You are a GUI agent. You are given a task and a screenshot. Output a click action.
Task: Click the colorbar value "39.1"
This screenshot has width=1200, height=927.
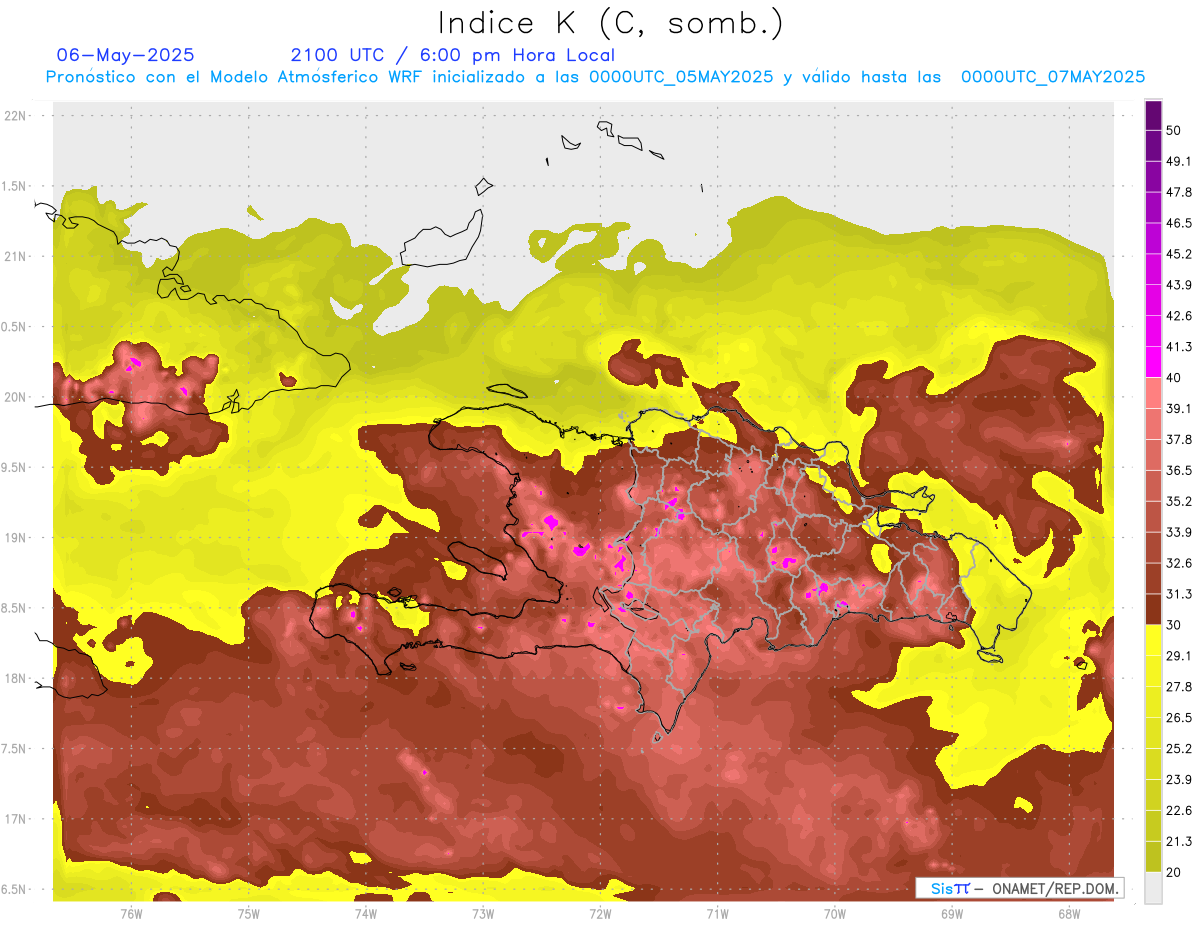(1179, 408)
